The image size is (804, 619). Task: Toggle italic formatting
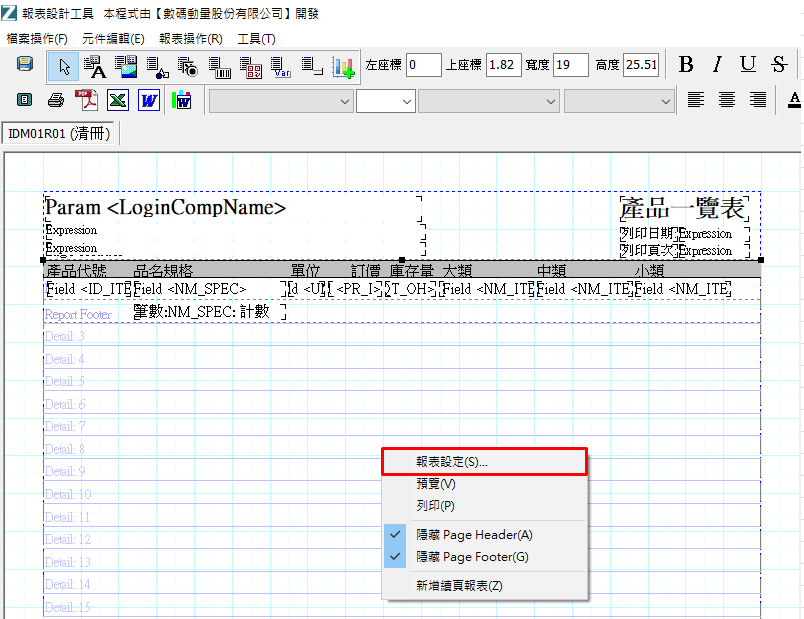click(717, 65)
